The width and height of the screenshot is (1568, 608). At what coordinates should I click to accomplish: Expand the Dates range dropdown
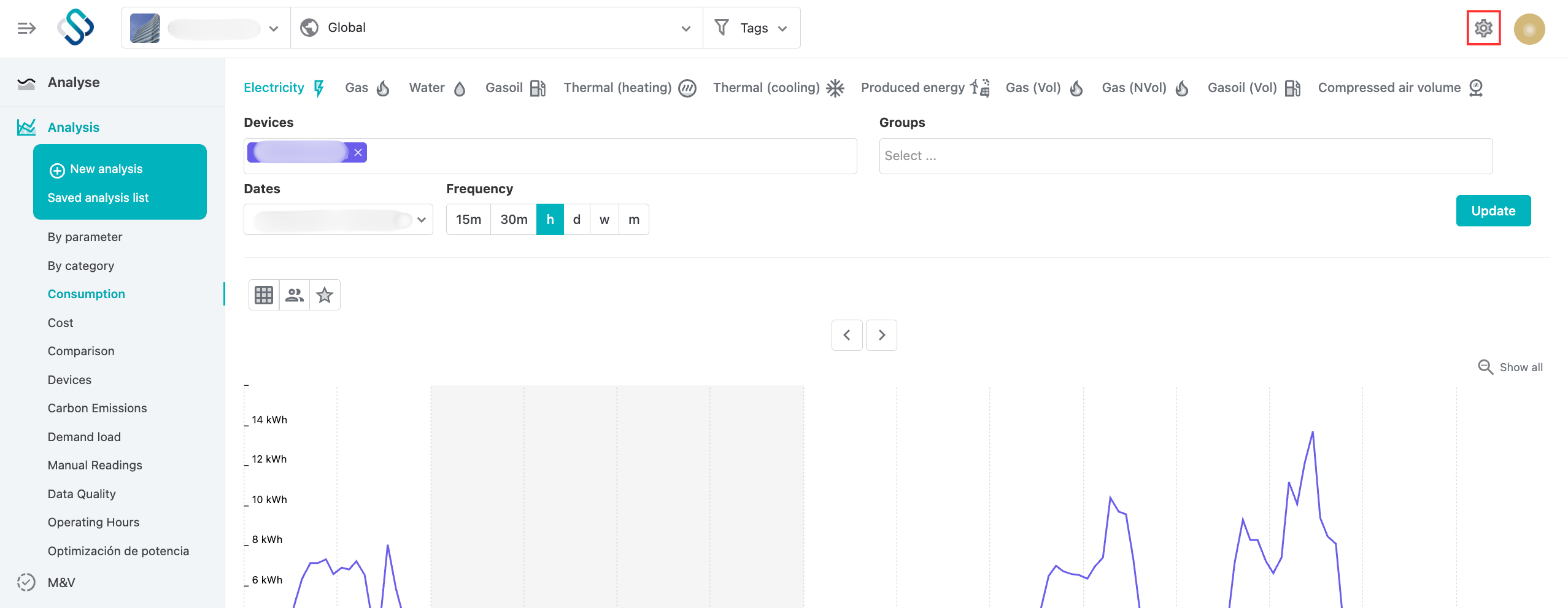[338, 220]
